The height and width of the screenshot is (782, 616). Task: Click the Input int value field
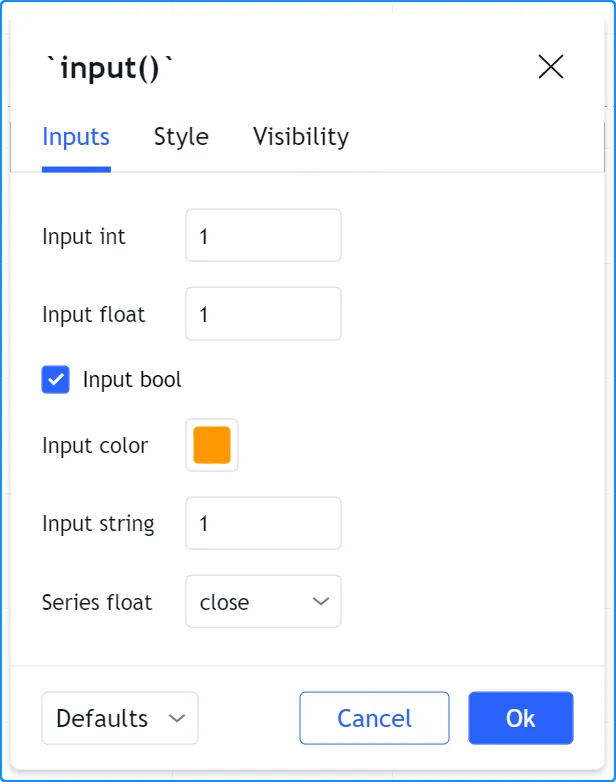coord(263,236)
